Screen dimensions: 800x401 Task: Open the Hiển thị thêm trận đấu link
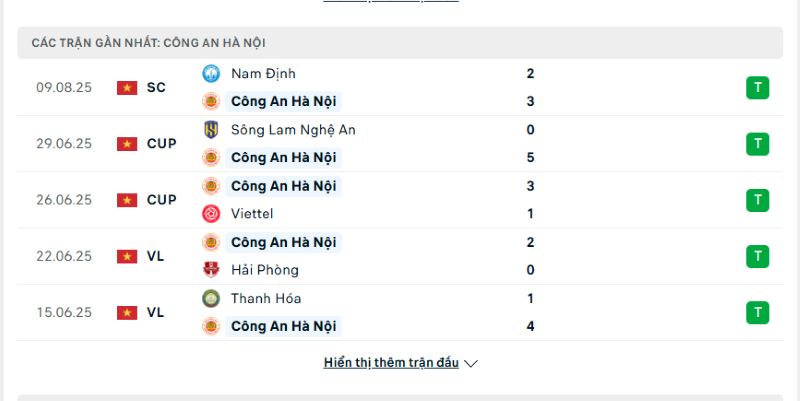(391, 363)
